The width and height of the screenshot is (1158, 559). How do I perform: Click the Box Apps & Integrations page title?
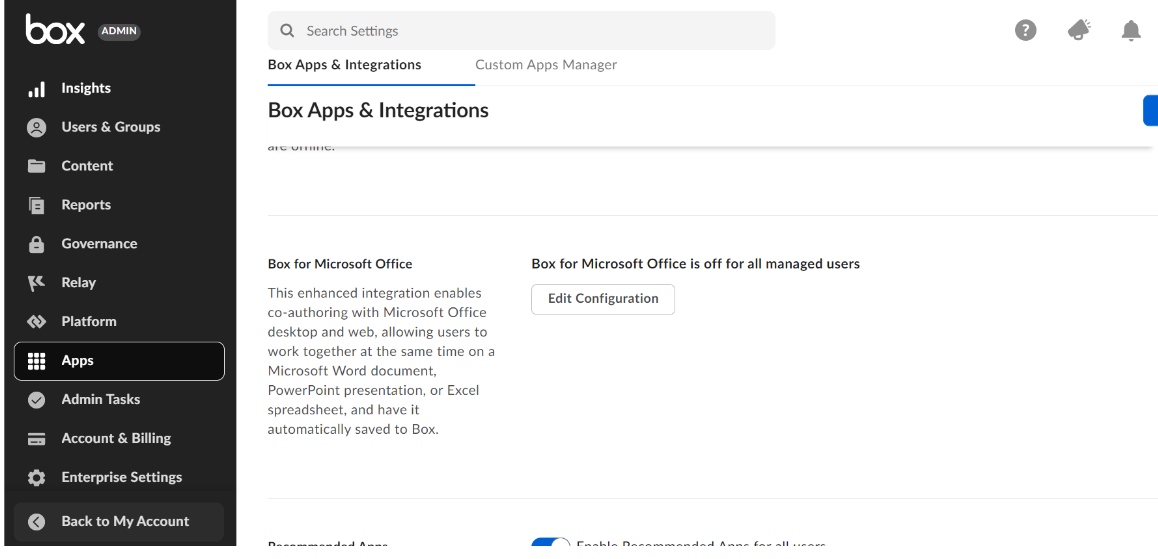pos(378,111)
